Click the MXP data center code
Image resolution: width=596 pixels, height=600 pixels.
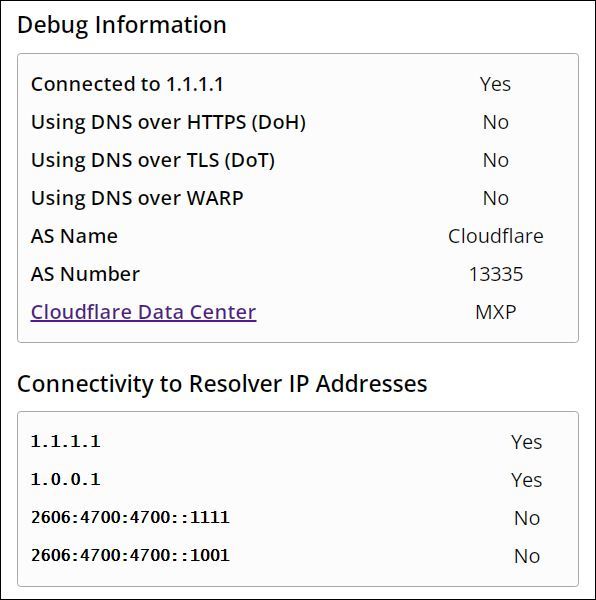pyautogui.click(x=496, y=312)
